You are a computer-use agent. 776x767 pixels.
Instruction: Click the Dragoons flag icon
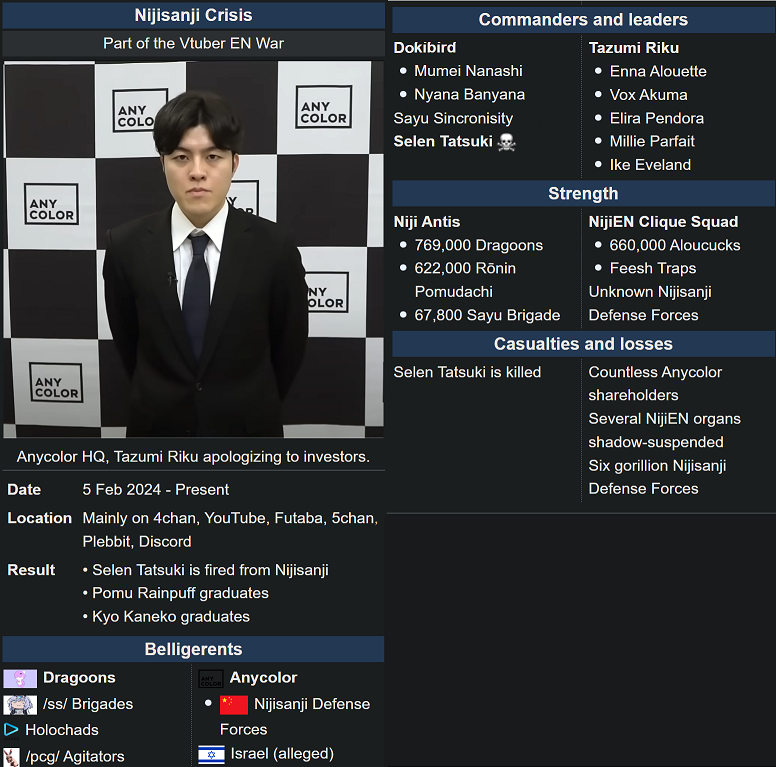20,678
